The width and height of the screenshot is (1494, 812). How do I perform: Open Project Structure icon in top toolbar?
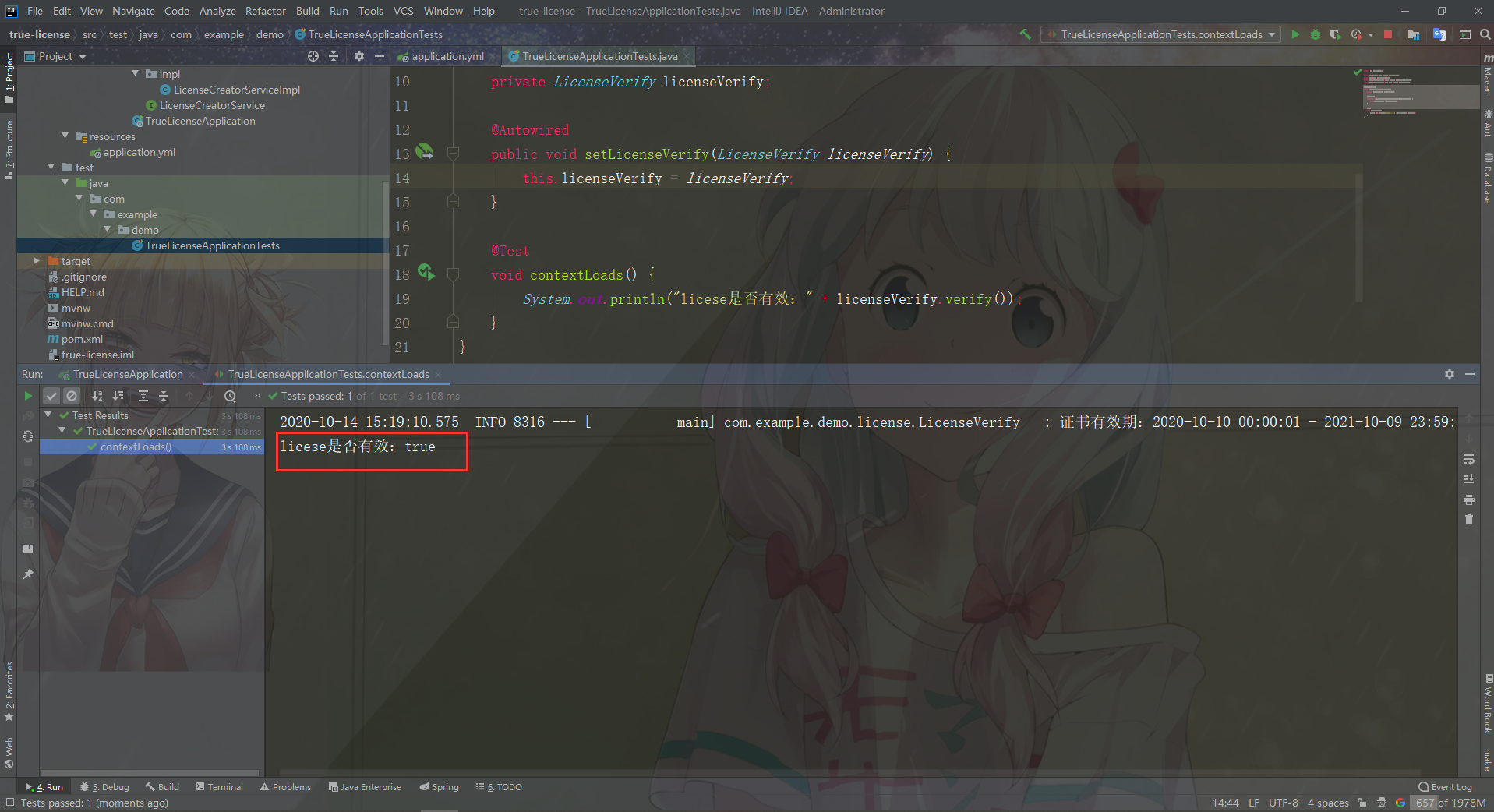tap(1414, 34)
